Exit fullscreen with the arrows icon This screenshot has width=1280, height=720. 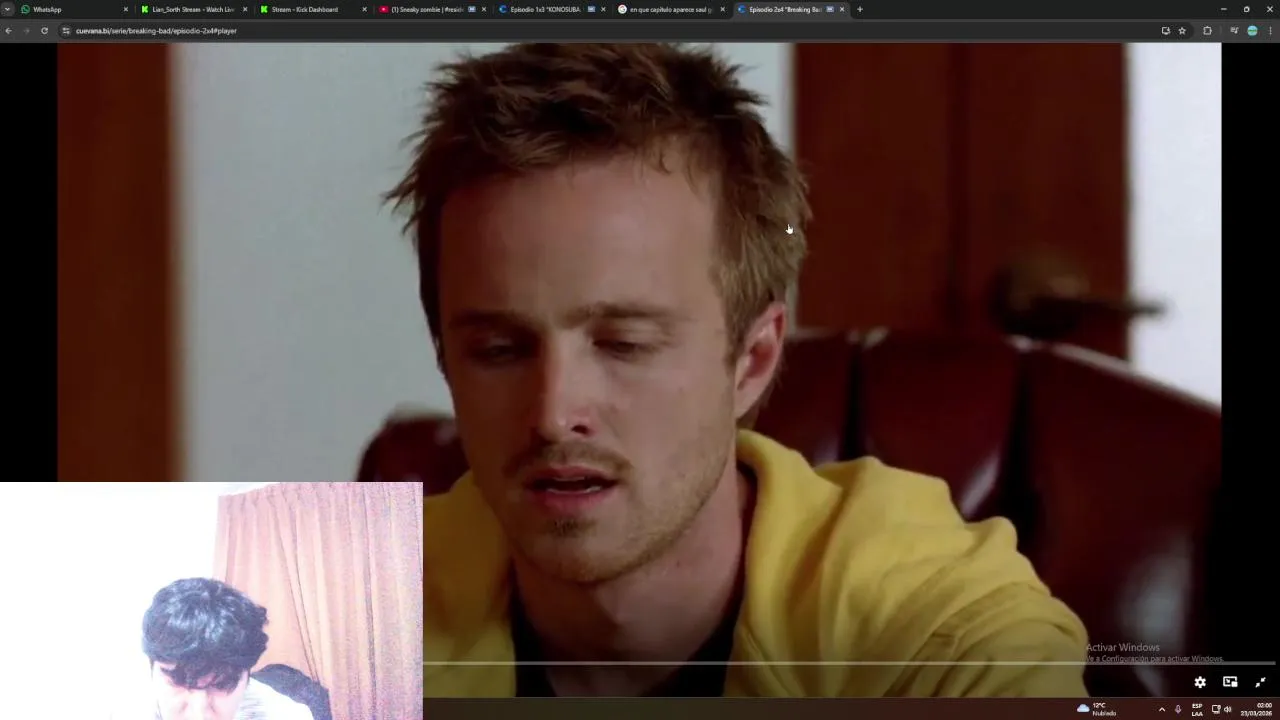(1260, 682)
